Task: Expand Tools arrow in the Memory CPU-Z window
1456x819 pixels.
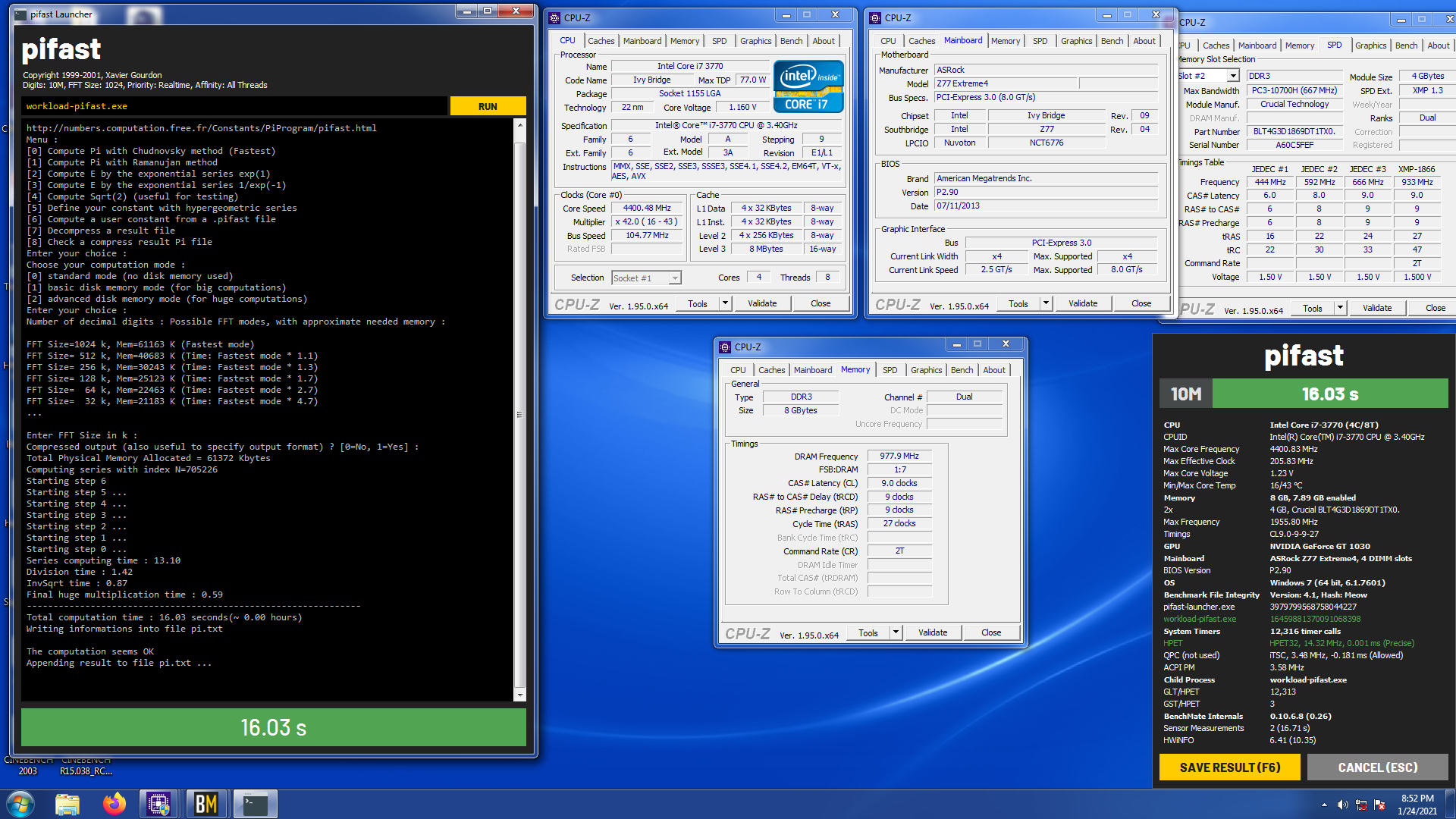Action: [896, 632]
